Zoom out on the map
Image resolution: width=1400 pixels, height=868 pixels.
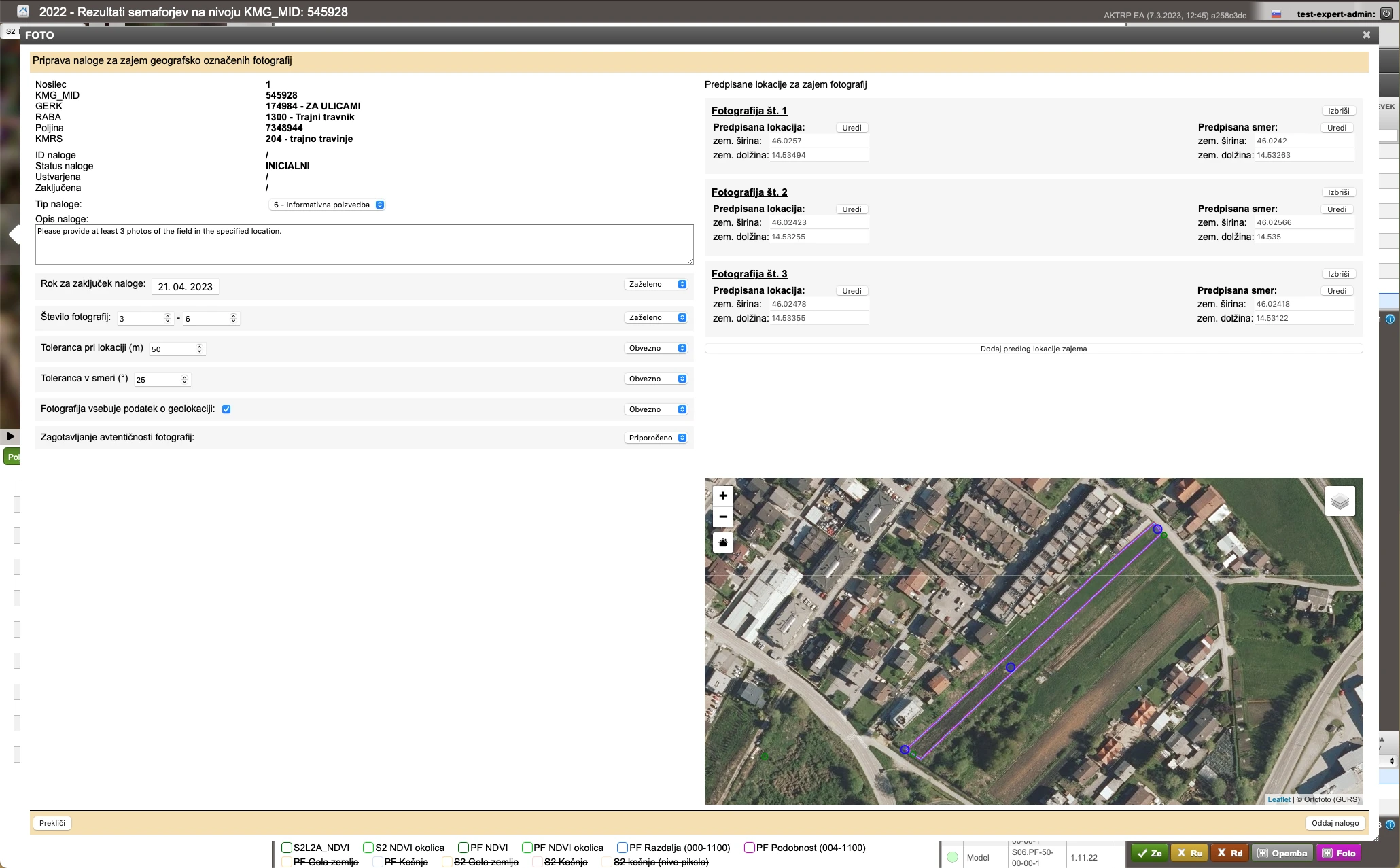click(x=723, y=517)
